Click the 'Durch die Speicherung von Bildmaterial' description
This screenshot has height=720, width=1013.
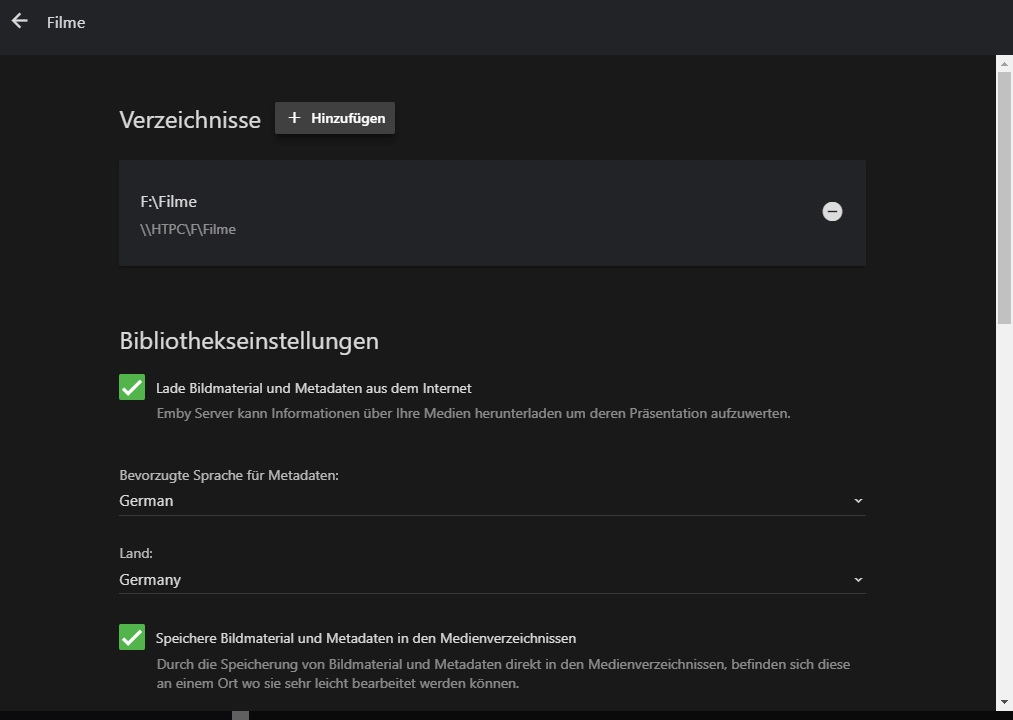503,673
